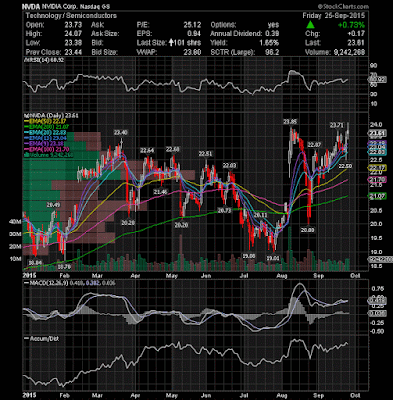
Task: Click the Accum/Dist indicator label
Action: tap(42, 338)
